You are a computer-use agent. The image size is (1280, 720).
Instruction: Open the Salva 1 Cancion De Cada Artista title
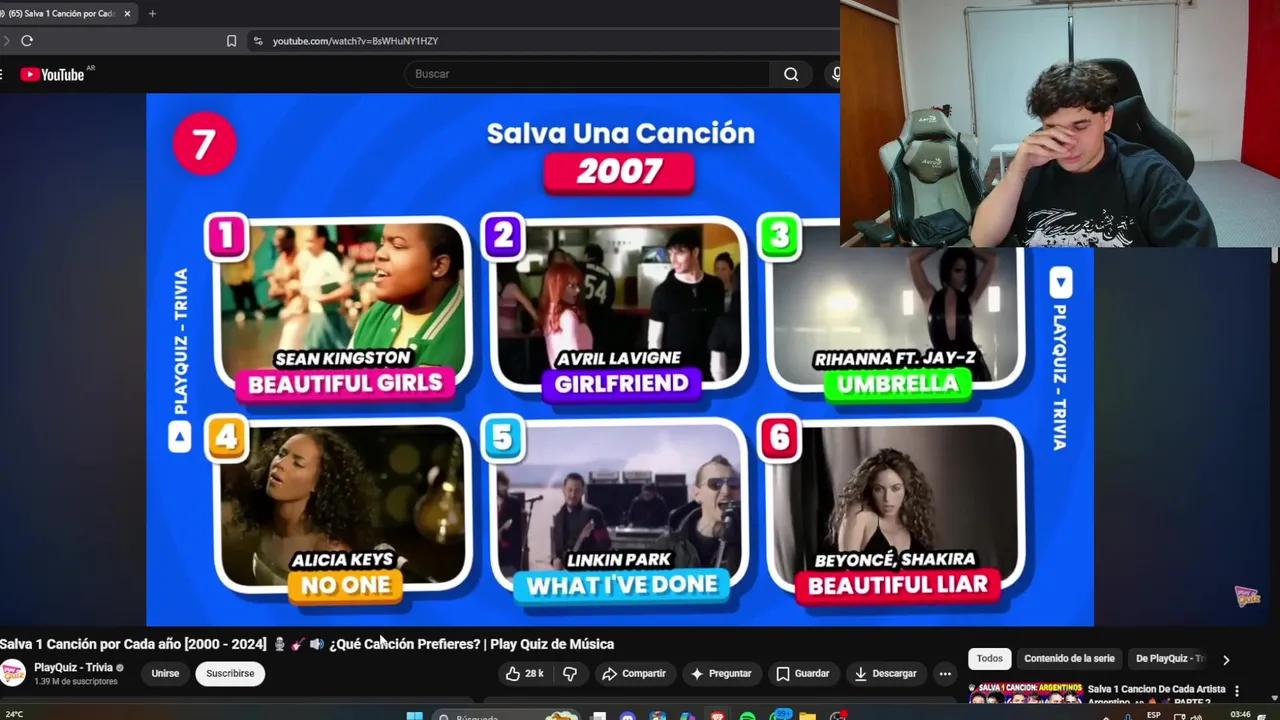click(1156, 695)
